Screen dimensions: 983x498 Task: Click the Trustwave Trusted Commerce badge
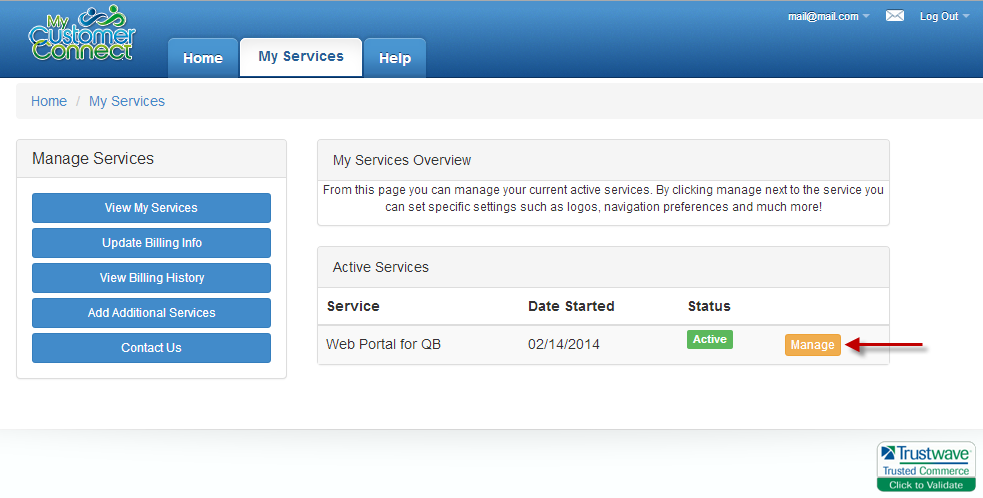click(x=926, y=466)
